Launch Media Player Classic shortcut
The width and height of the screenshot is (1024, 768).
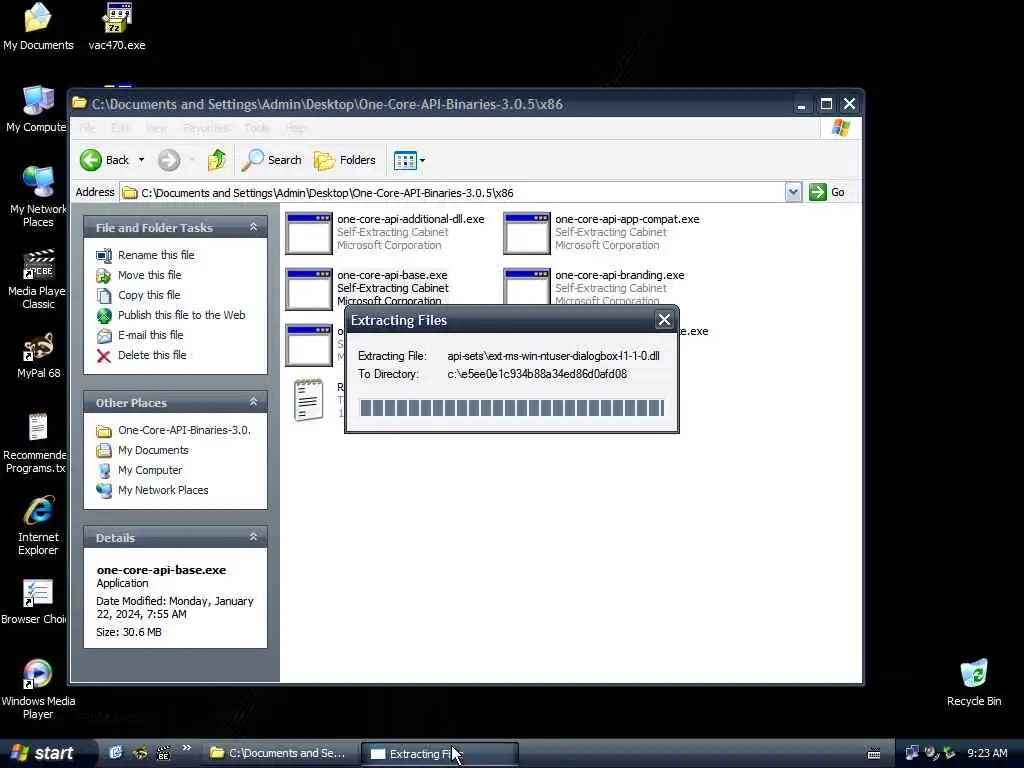click(x=37, y=278)
